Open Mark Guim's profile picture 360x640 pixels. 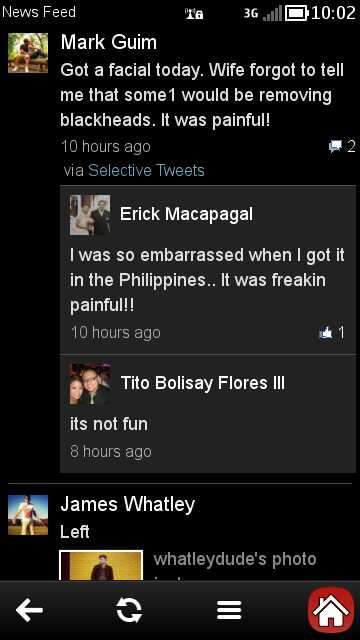28,53
